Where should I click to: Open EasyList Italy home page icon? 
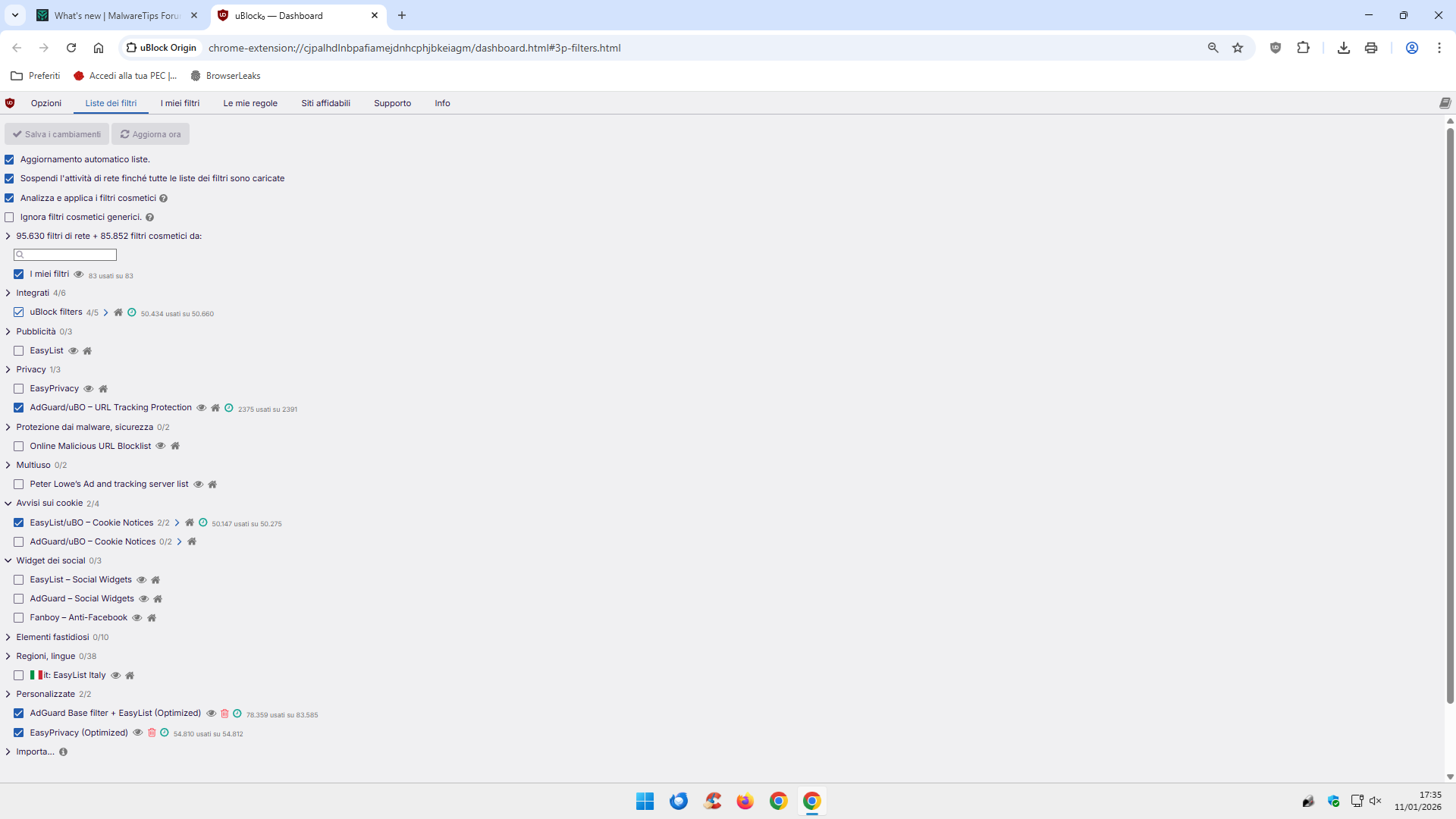point(130,676)
